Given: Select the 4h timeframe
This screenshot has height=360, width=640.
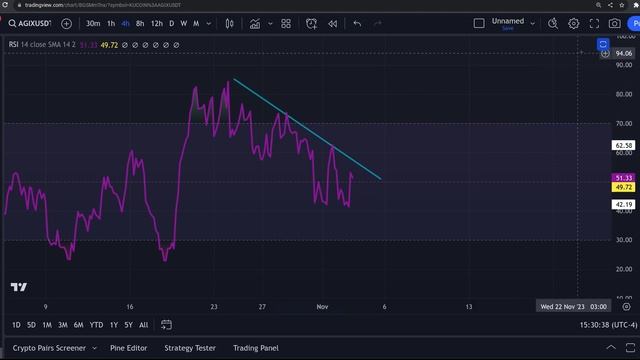Looking at the screenshot, I should [x=125, y=24].
